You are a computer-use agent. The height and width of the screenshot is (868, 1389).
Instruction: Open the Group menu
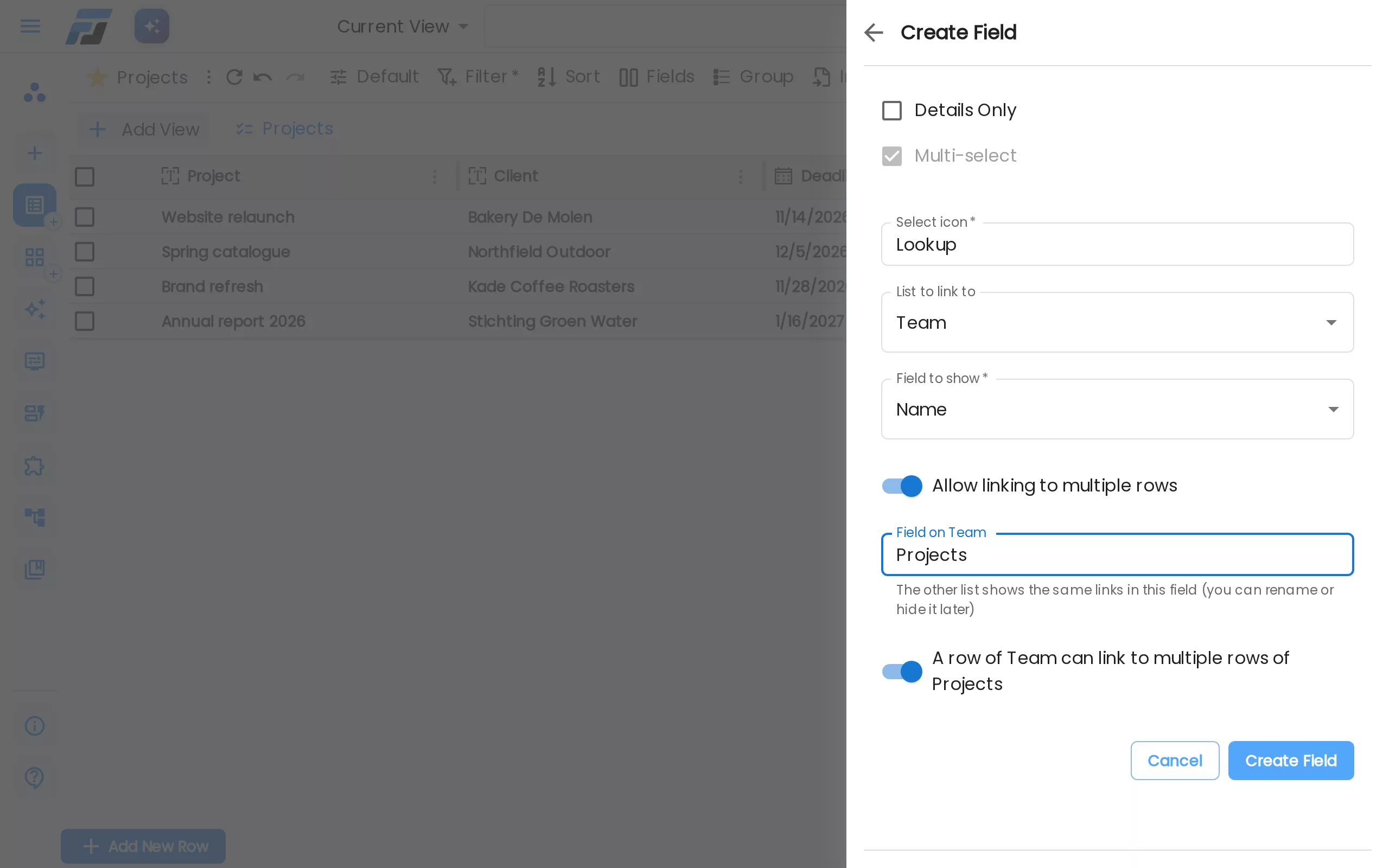coord(753,76)
